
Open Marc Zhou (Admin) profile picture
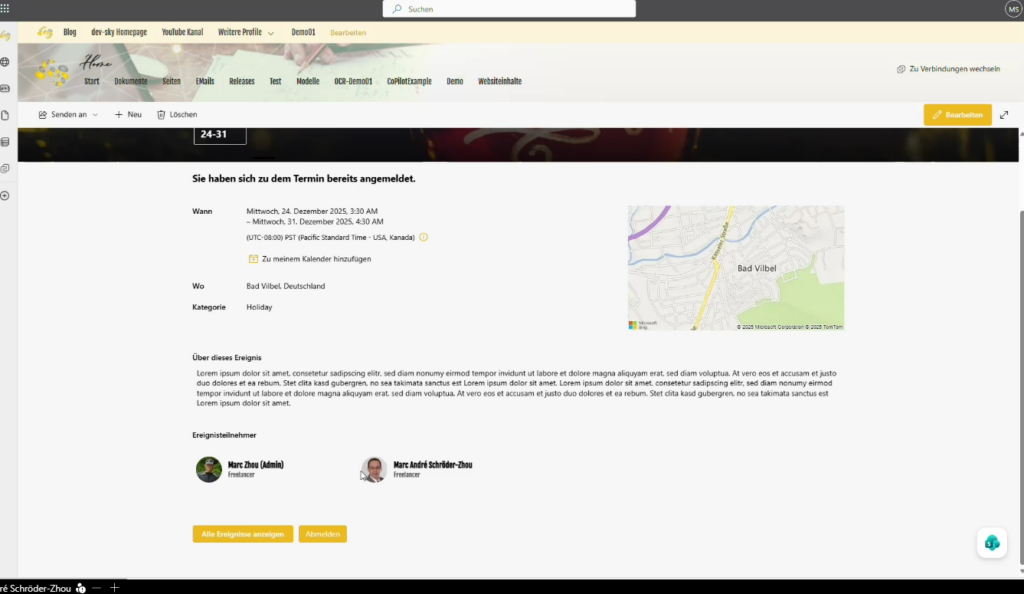[209, 469]
